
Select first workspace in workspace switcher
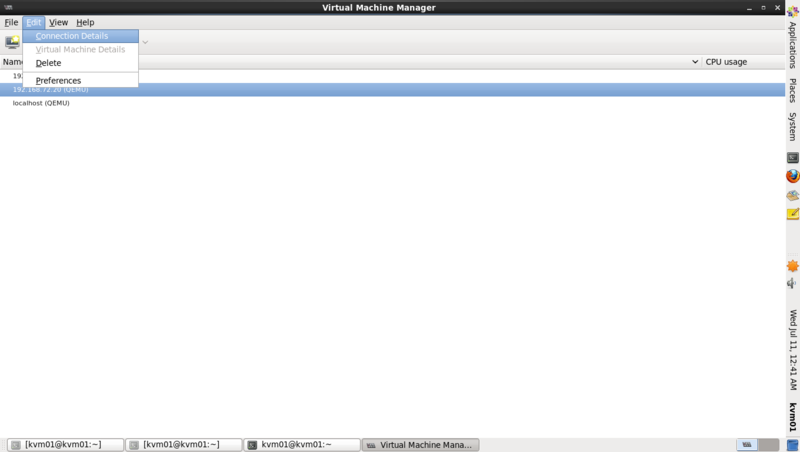[x=747, y=445]
